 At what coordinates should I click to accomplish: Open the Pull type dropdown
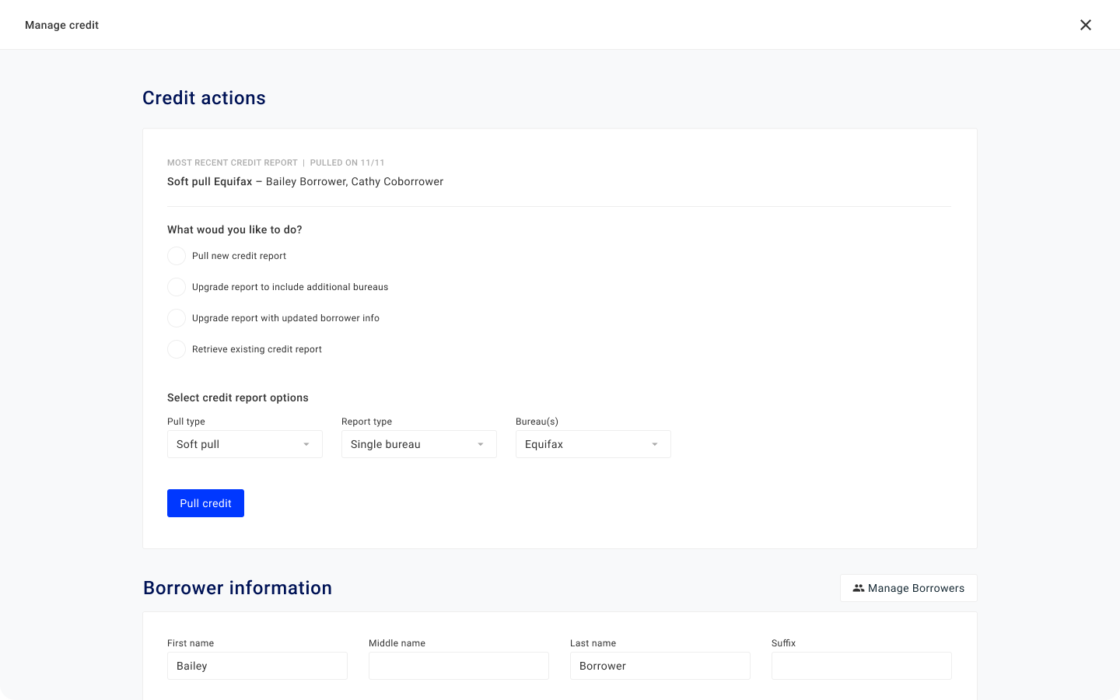244,444
